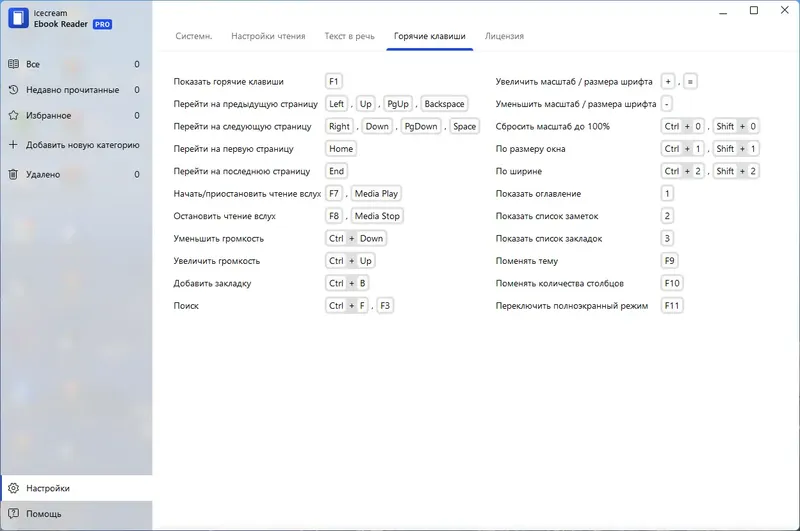Click the Показать горячие клавиши label
The image size is (800, 531).
click(228, 82)
